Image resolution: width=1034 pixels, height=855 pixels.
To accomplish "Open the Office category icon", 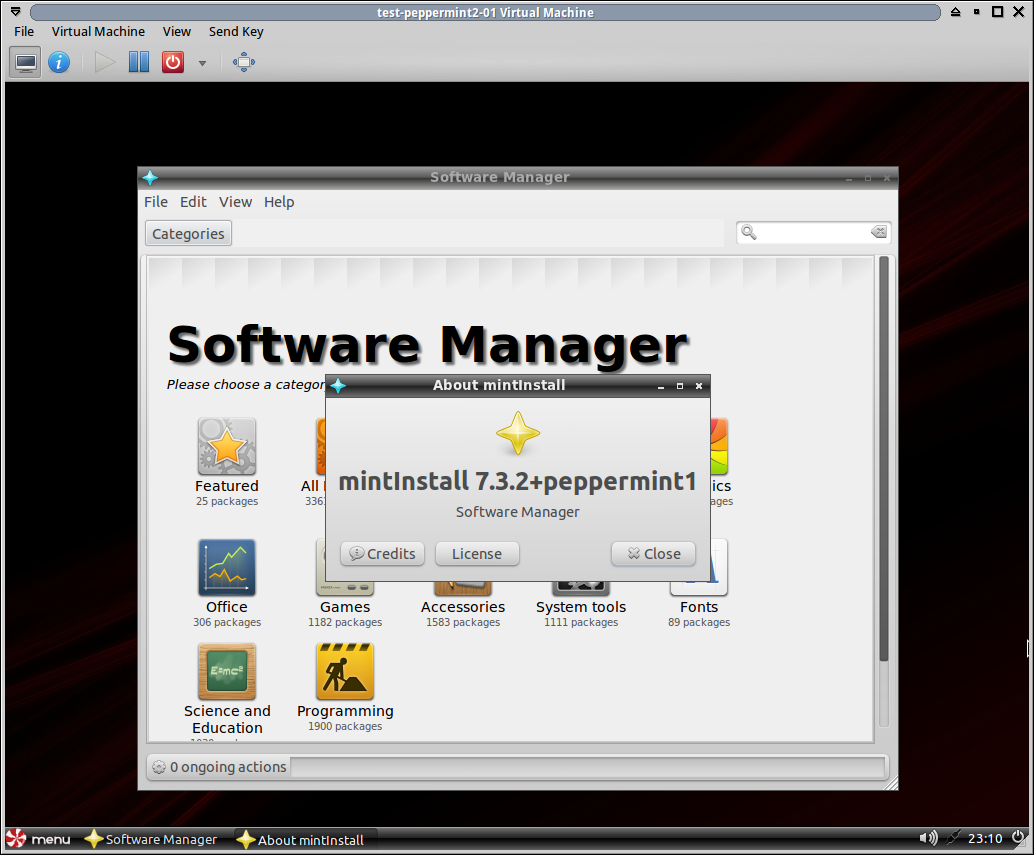I will coord(227,568).
